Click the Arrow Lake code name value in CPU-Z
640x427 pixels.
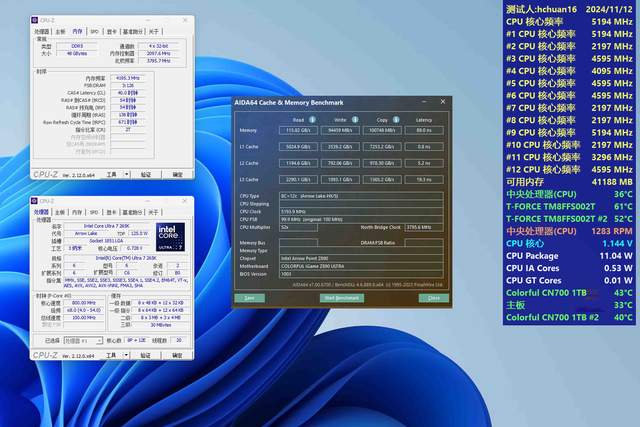click(86, 234)
